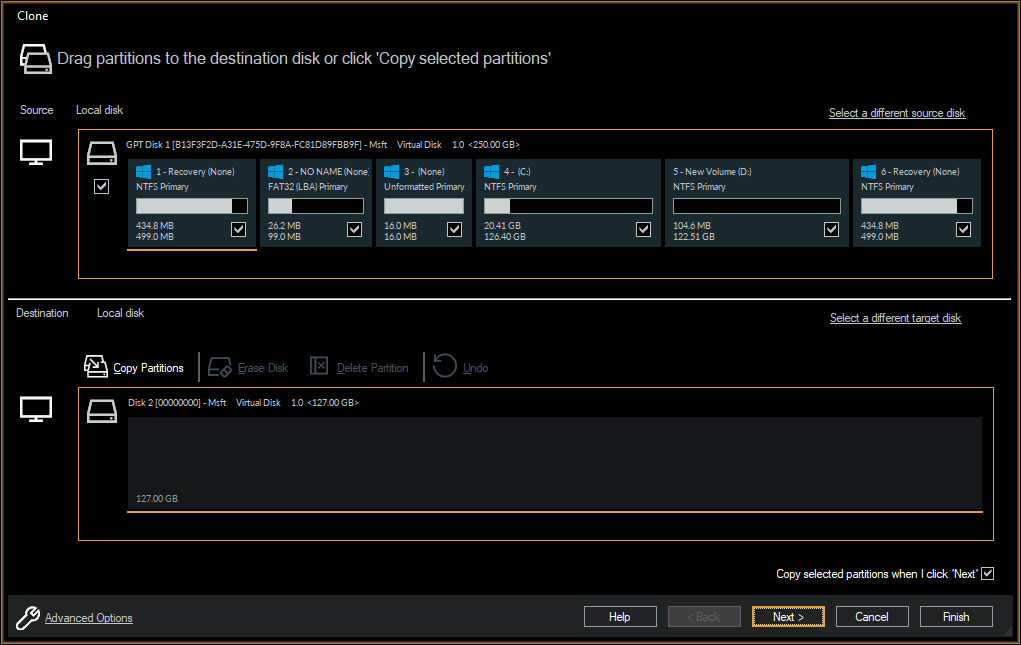Uncheck the 4 - (C:) partition checkbox
1021x645 pixels.
click(x=643, y=229)
